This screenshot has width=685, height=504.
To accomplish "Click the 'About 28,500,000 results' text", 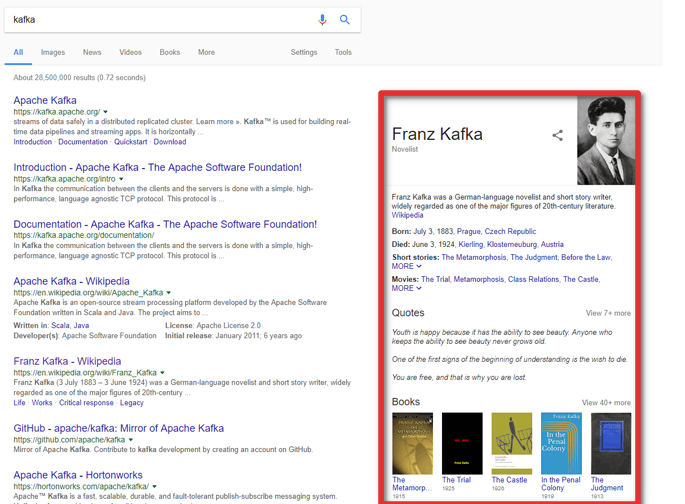I will 80,78.
